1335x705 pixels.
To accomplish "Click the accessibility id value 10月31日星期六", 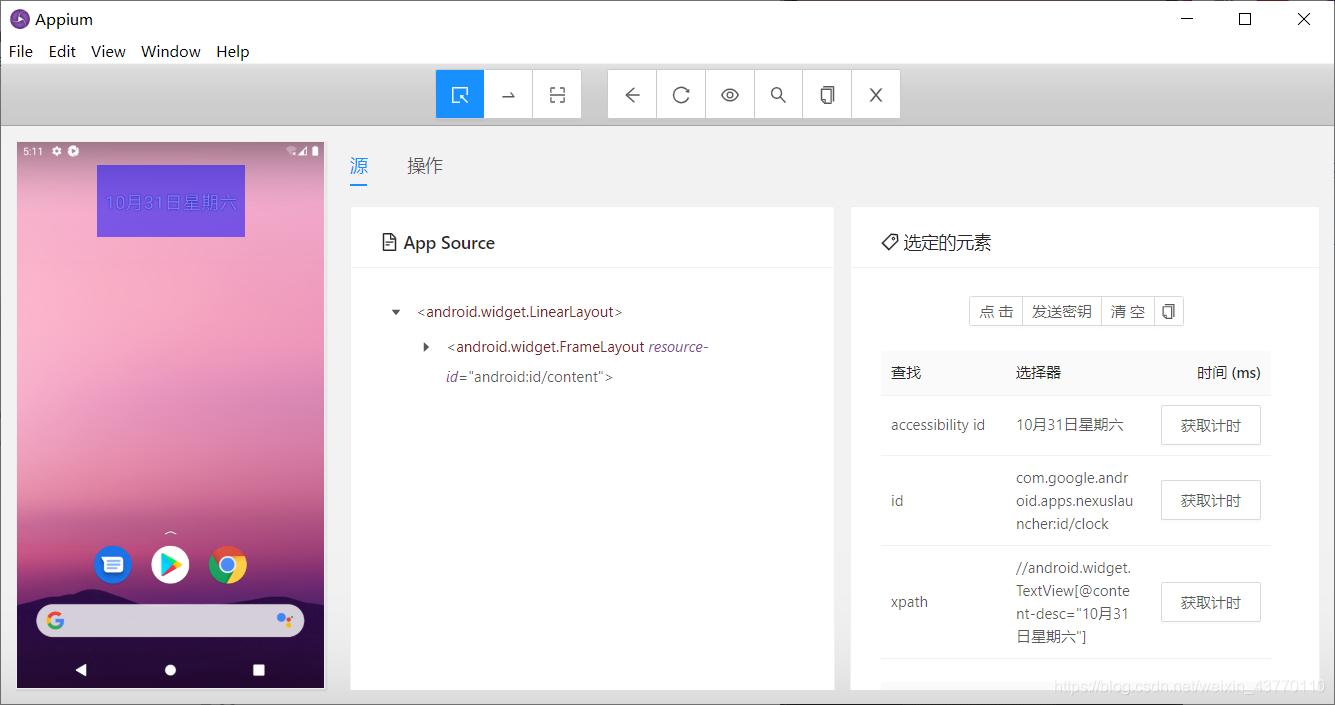I will (1069, 425).
